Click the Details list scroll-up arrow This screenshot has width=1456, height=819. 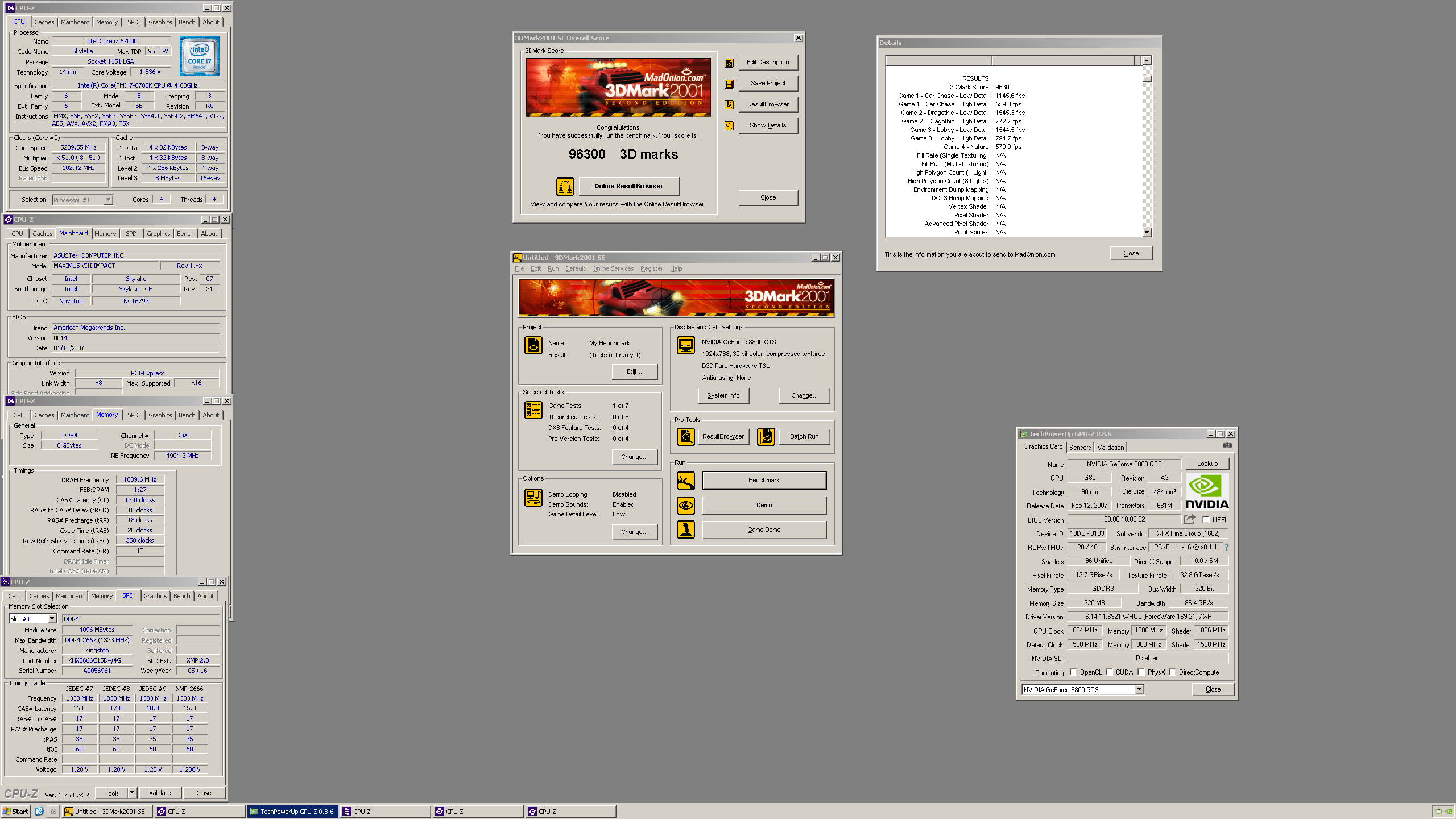1147,60
